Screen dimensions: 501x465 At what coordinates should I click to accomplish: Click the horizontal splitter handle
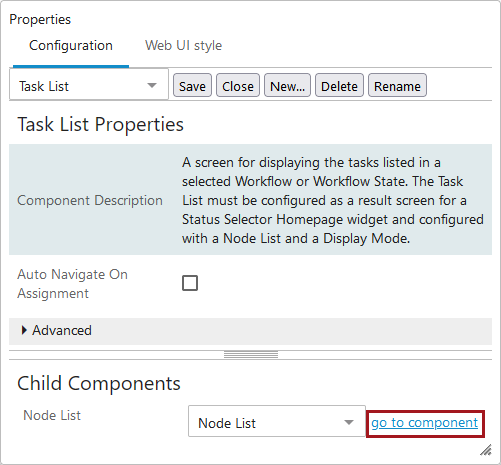251,355
